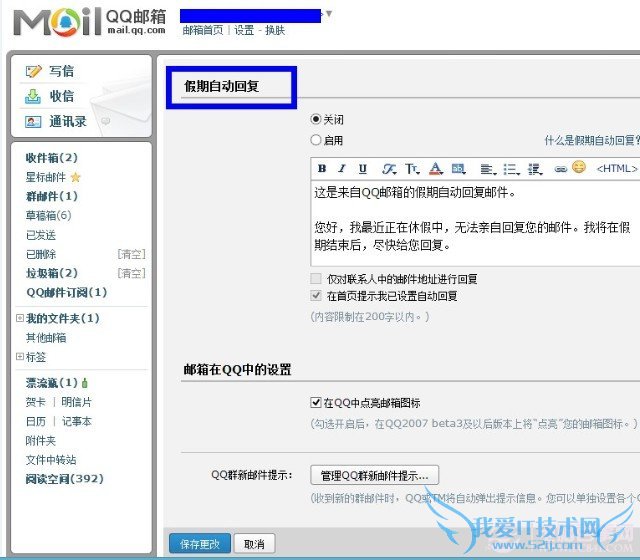Select the 启用 radio button

(x=316, y=140)
